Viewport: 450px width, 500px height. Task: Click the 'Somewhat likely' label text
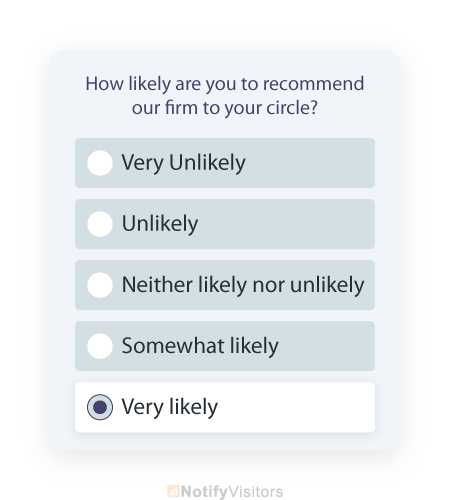coord(200,346)
